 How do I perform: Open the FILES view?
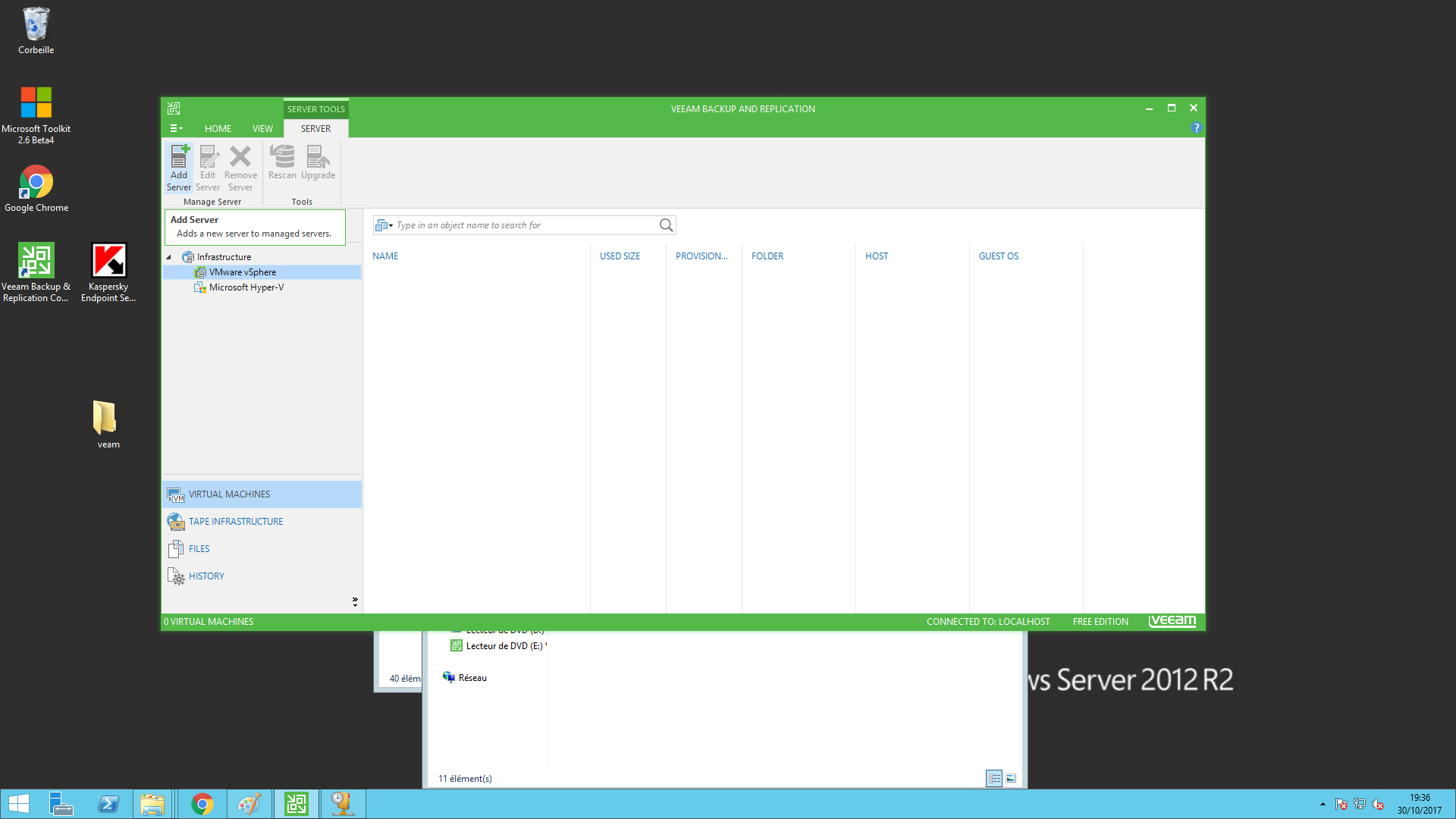(x=262, y=549)
